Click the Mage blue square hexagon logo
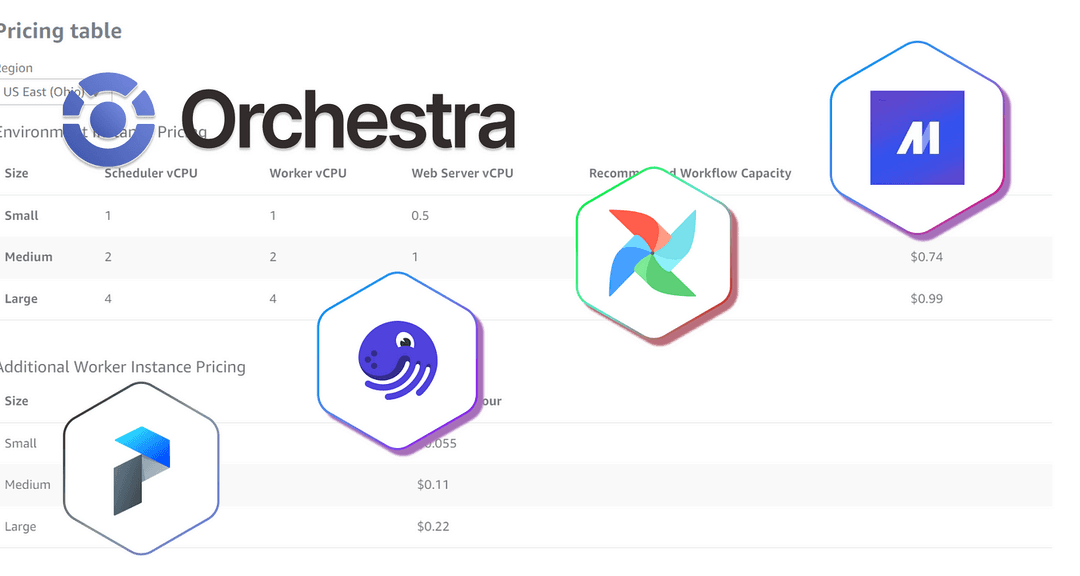 [x=917, y=137]
